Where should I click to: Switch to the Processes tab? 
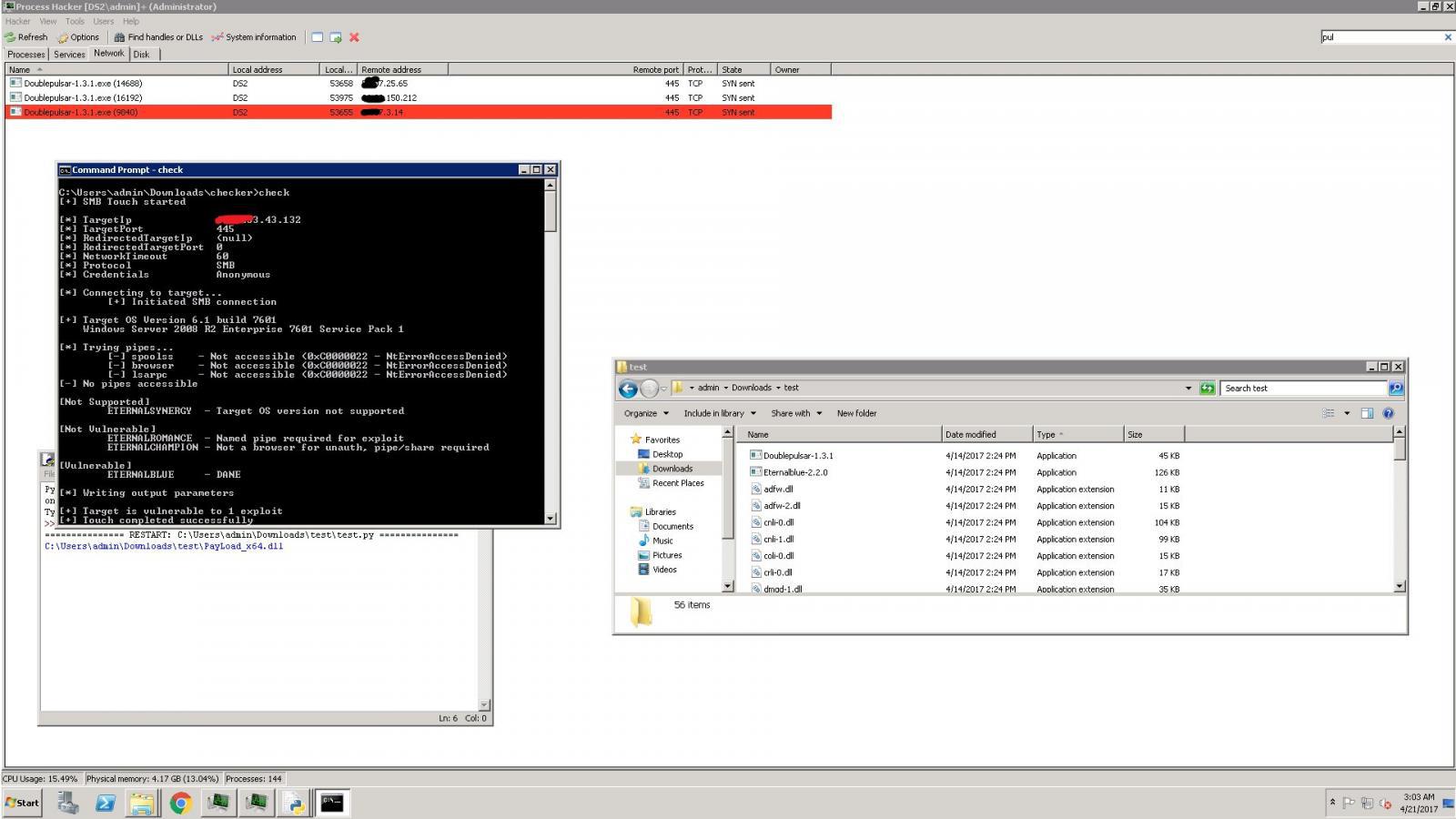click(26, 55)
